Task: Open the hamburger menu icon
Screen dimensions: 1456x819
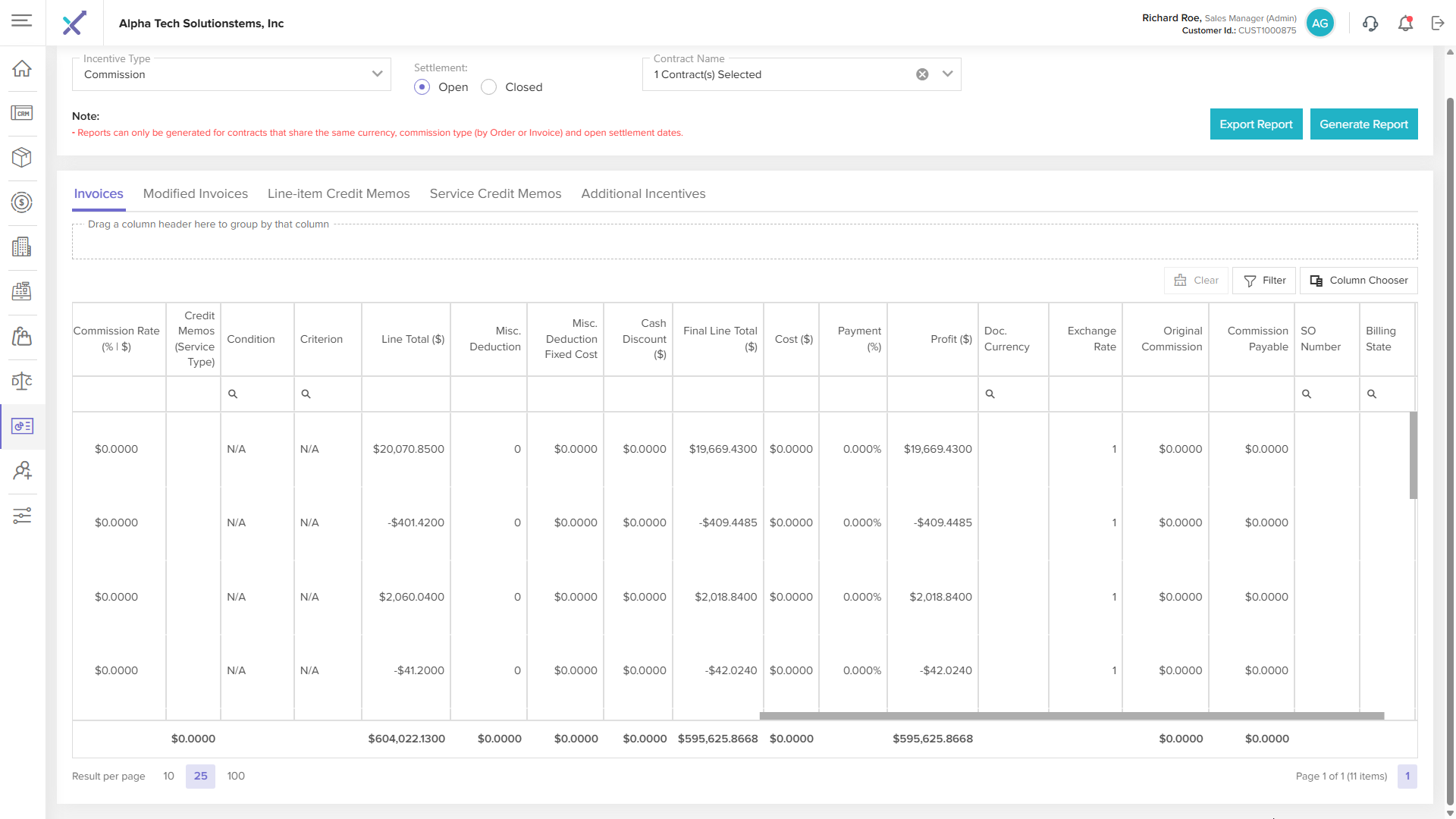Action: (x=22, y=20)
